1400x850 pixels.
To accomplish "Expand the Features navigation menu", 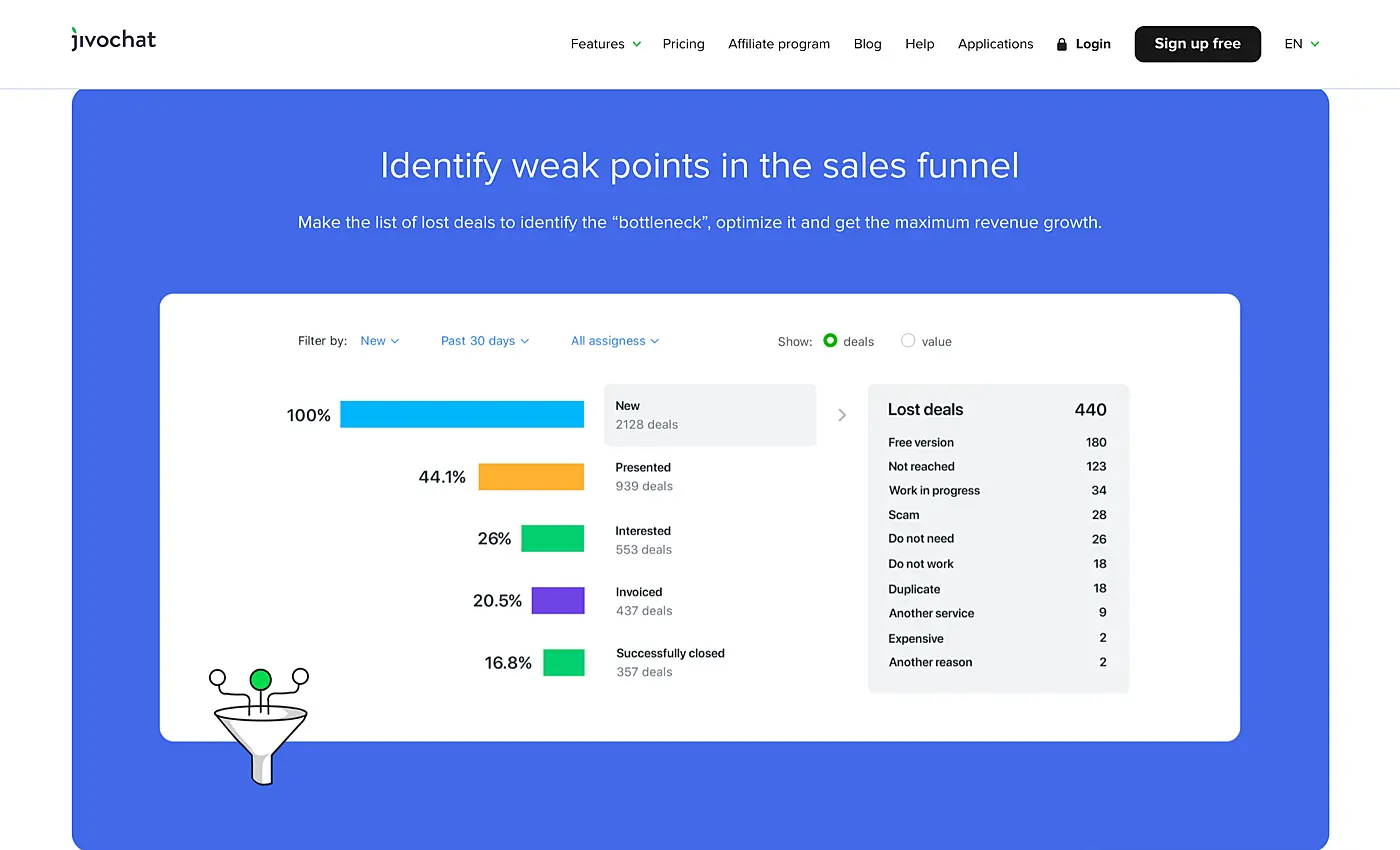I will (x=604, y=44).
